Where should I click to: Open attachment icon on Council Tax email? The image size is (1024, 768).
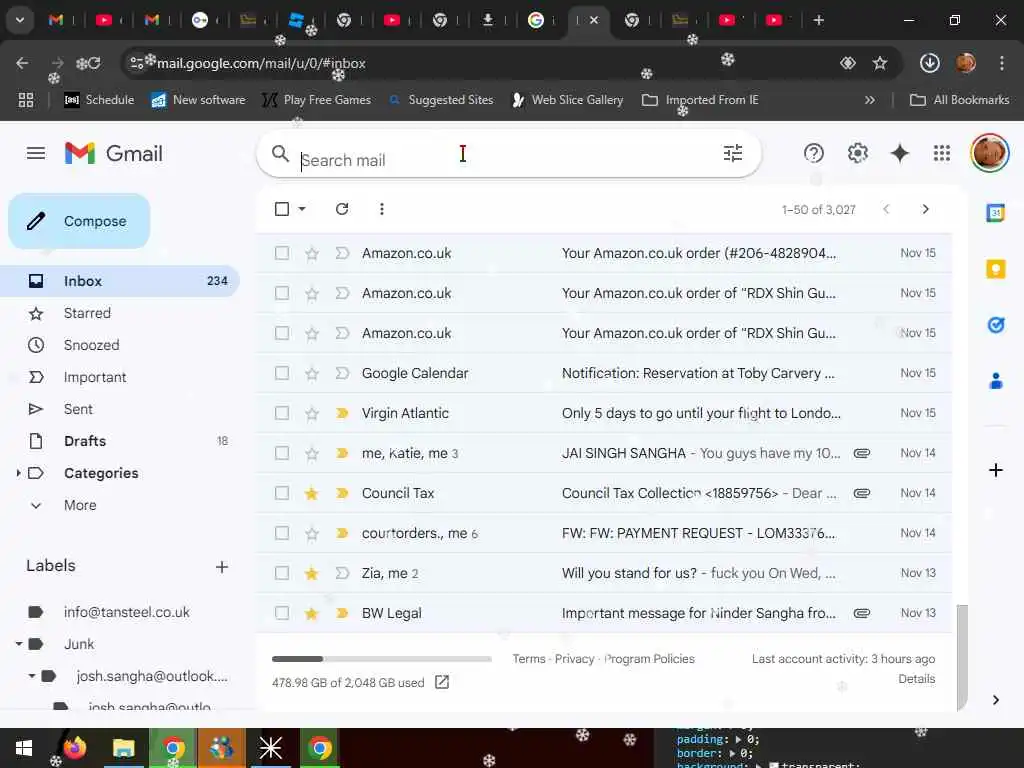coord(862,493)
